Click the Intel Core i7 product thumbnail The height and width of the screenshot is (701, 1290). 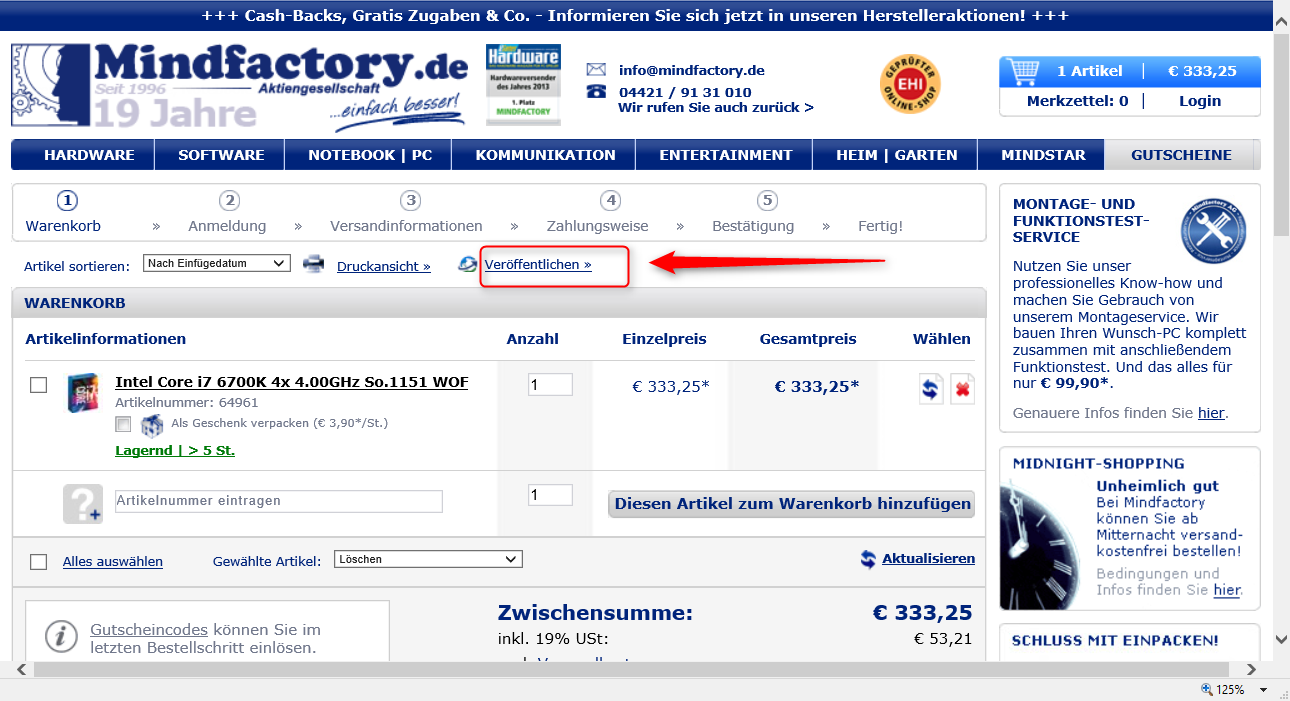pos(82,393)
